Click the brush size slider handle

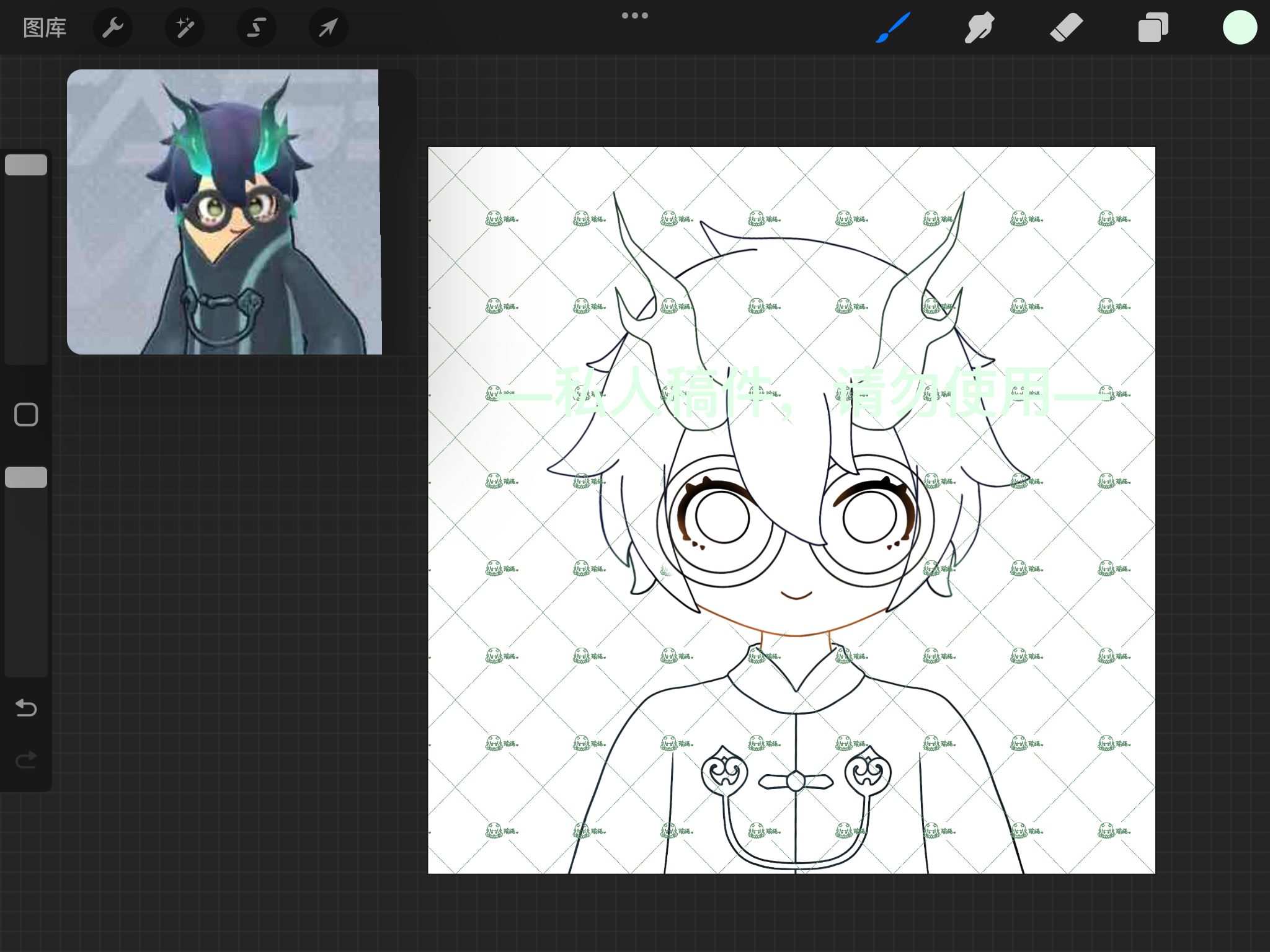26,165
